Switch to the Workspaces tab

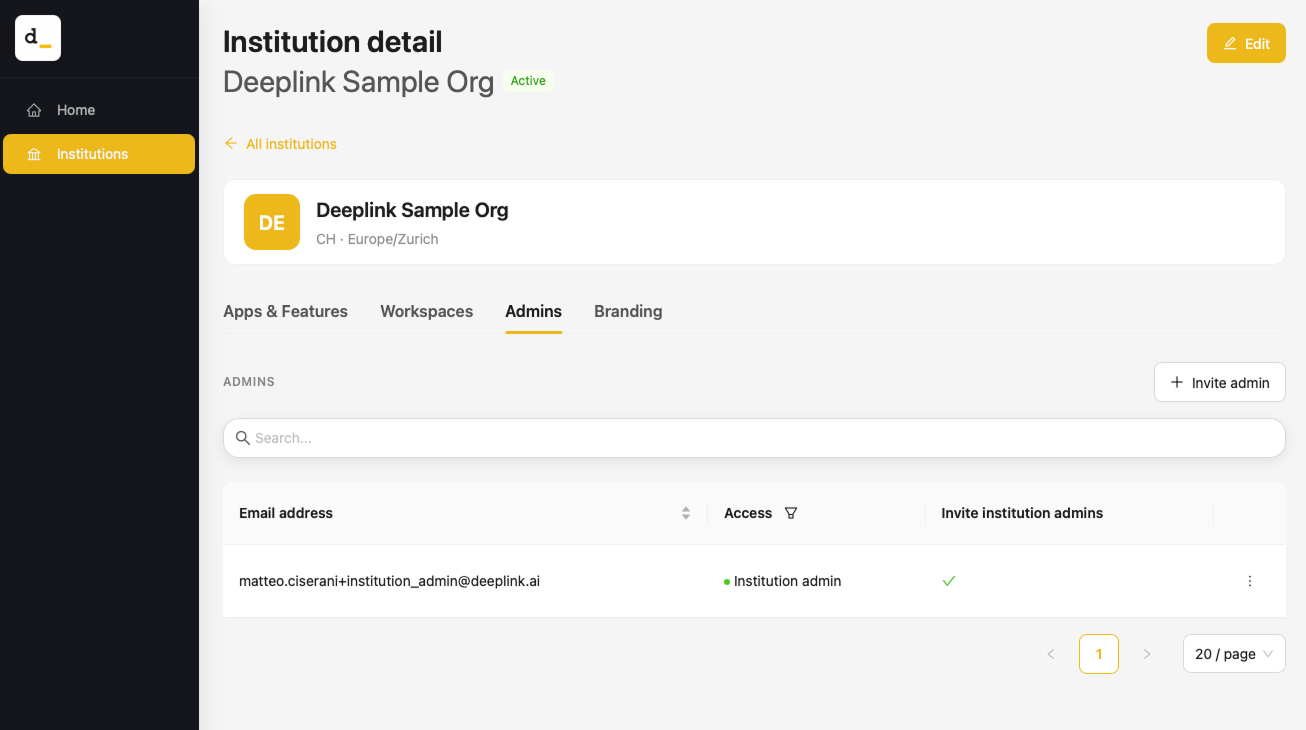point(426,311)
